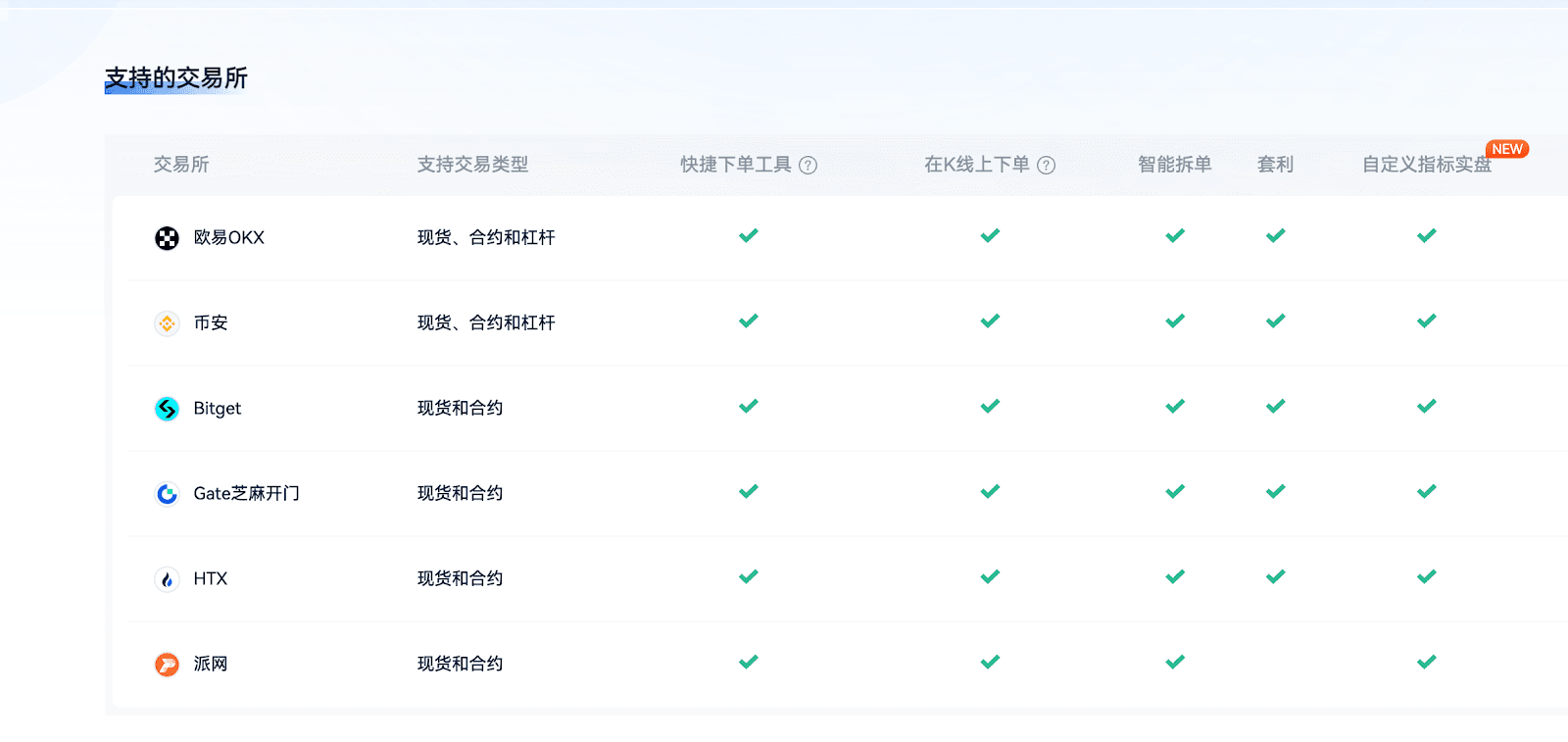Viewport: 1568px width, 742px height.
Task: Click HTX's checkmark under 套利
Action: (1276, 576)
